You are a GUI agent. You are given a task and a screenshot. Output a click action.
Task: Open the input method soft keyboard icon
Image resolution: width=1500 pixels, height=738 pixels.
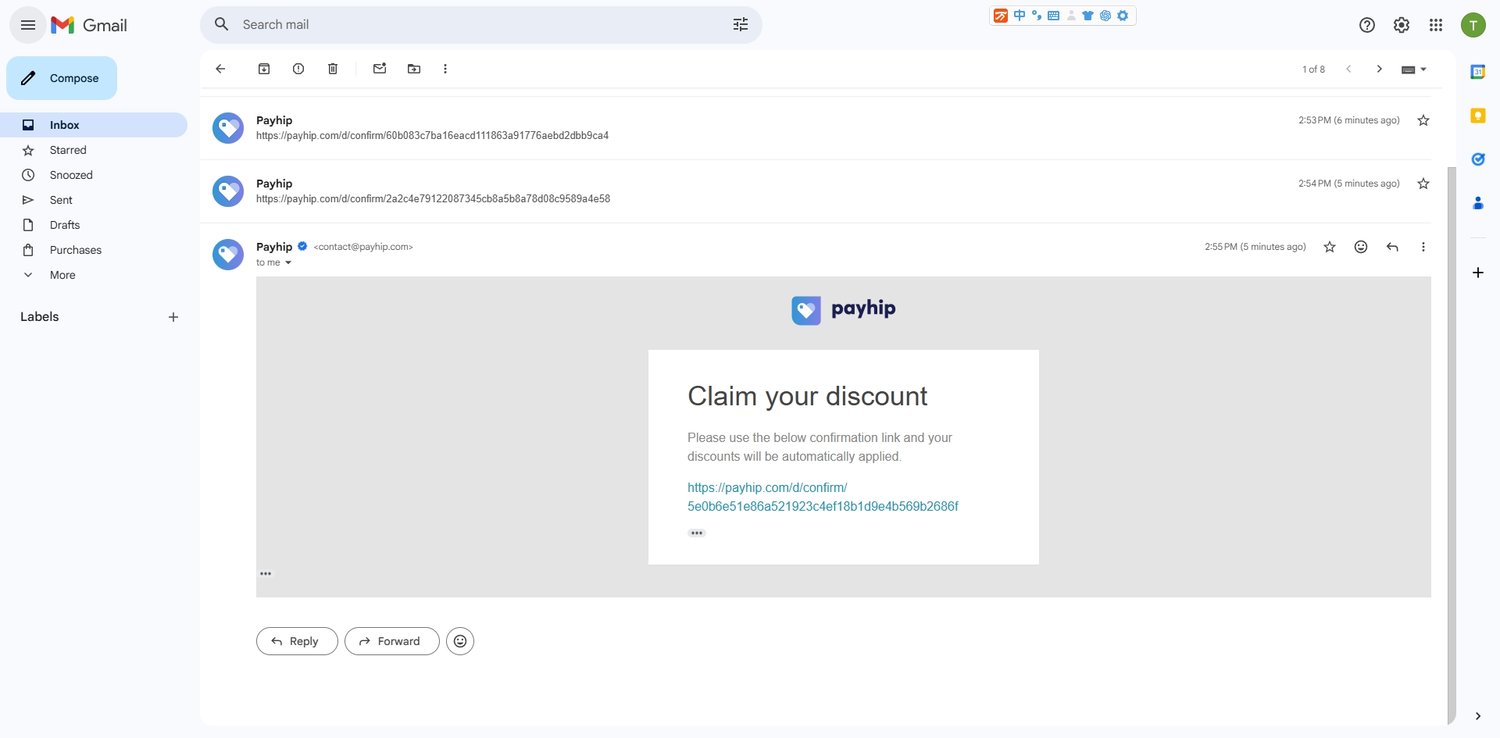point(1053,15)
